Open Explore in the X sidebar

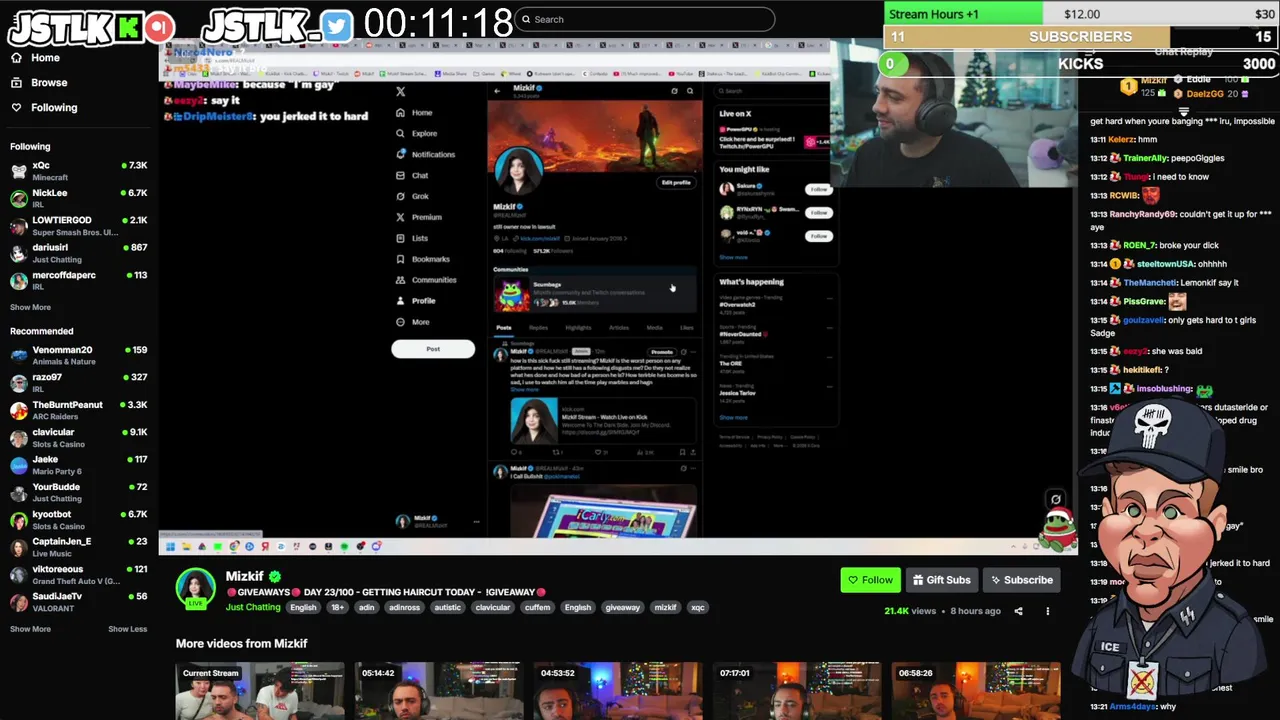(x=417, y=133)
